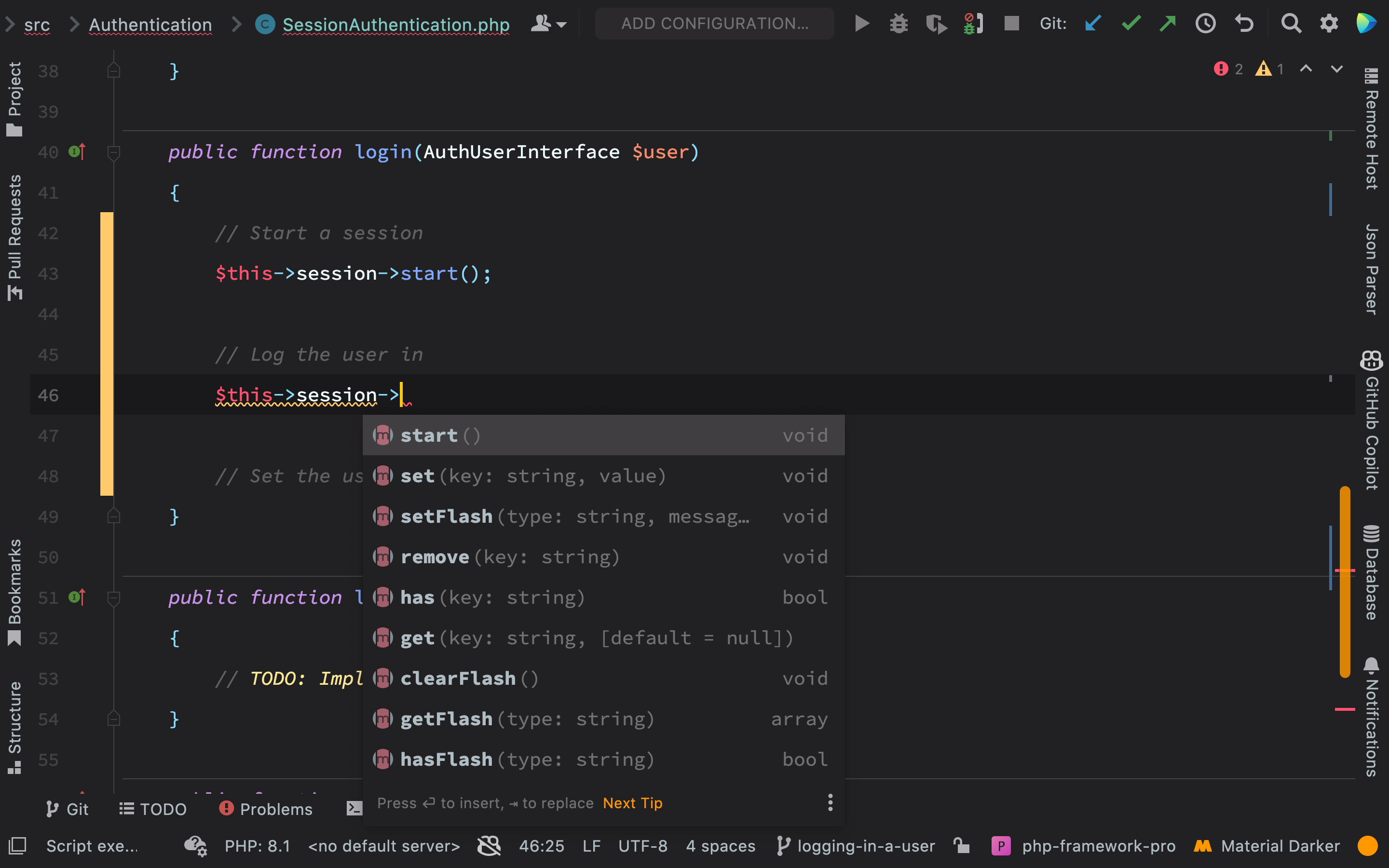Click PHP: 8.1 language level in status bar
The height and width of the screenshot is (868, 1389).
(x=257, y=846)
